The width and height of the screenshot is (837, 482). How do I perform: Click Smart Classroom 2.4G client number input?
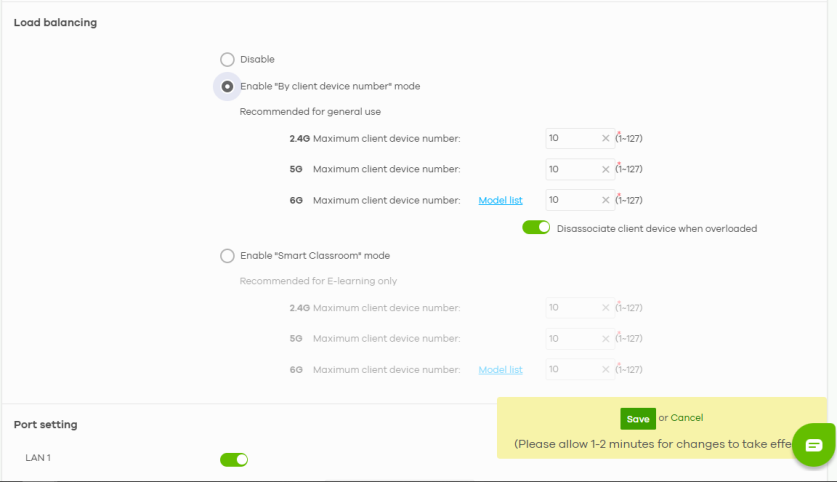pyautogui.click(x=572, y=308)
